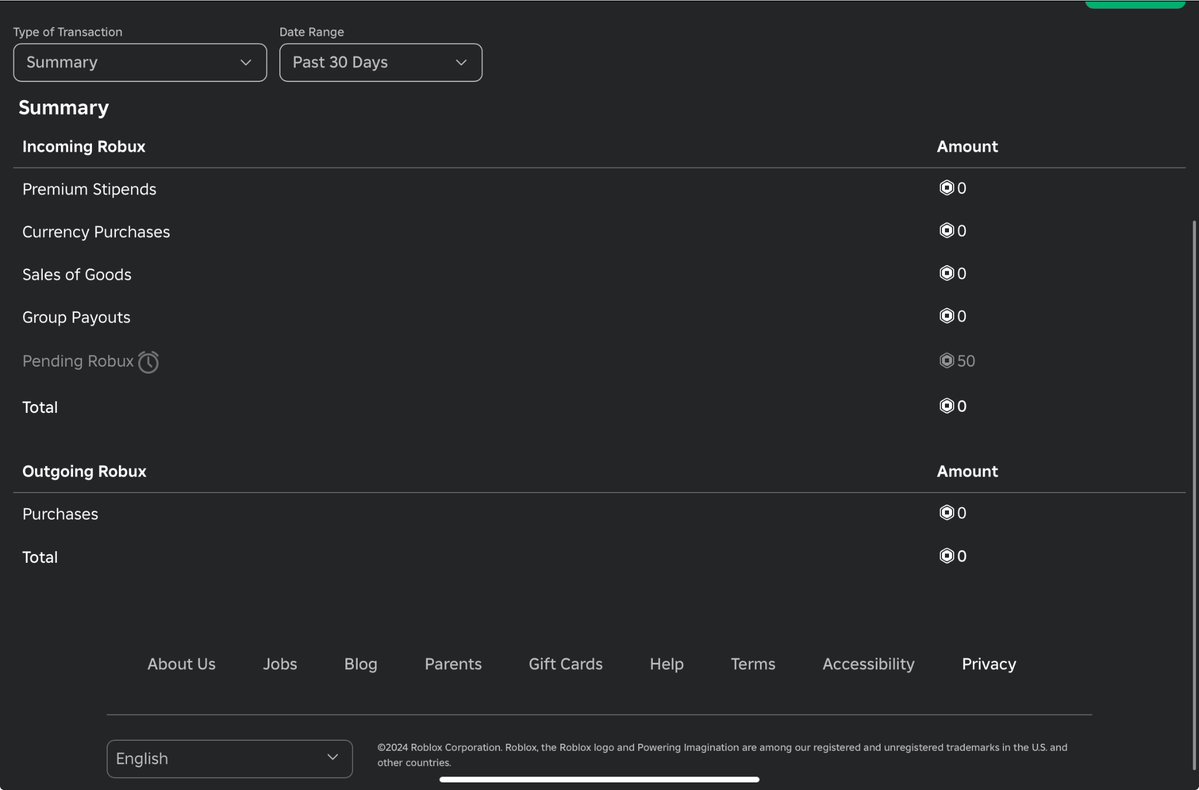Click Robux icon beside Pending Robux 50
The width and height of the screenshot is (1199, 790).
click(x=947, y=361)
